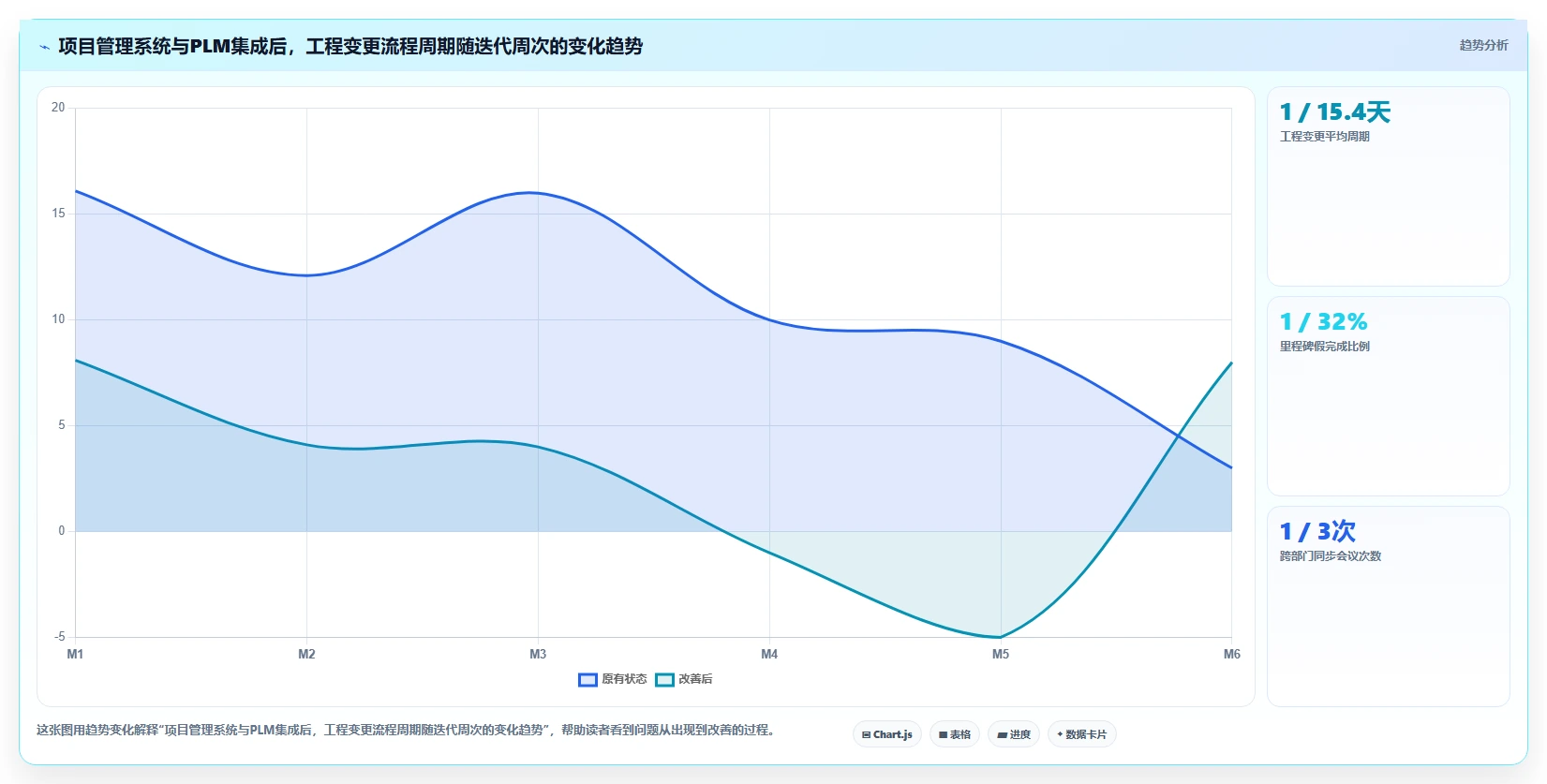Click the 趋势分析 label in the header
Viewport: 1547px width, 784px height.
tap(1483, 45)
